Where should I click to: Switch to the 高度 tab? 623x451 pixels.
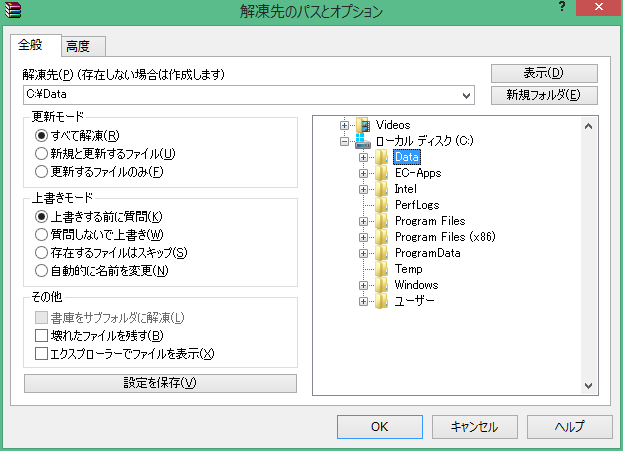[83, 46]
